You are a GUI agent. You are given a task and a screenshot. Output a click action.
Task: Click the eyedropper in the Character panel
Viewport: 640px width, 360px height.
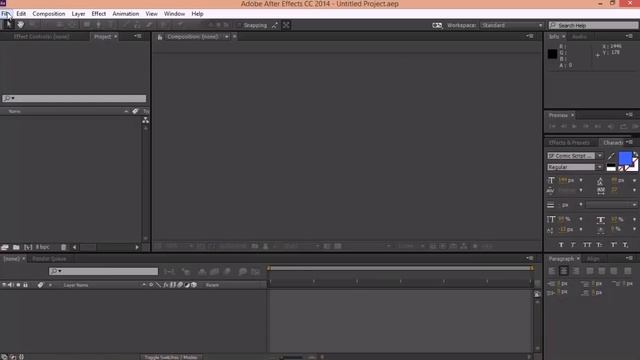coord(611,156)
